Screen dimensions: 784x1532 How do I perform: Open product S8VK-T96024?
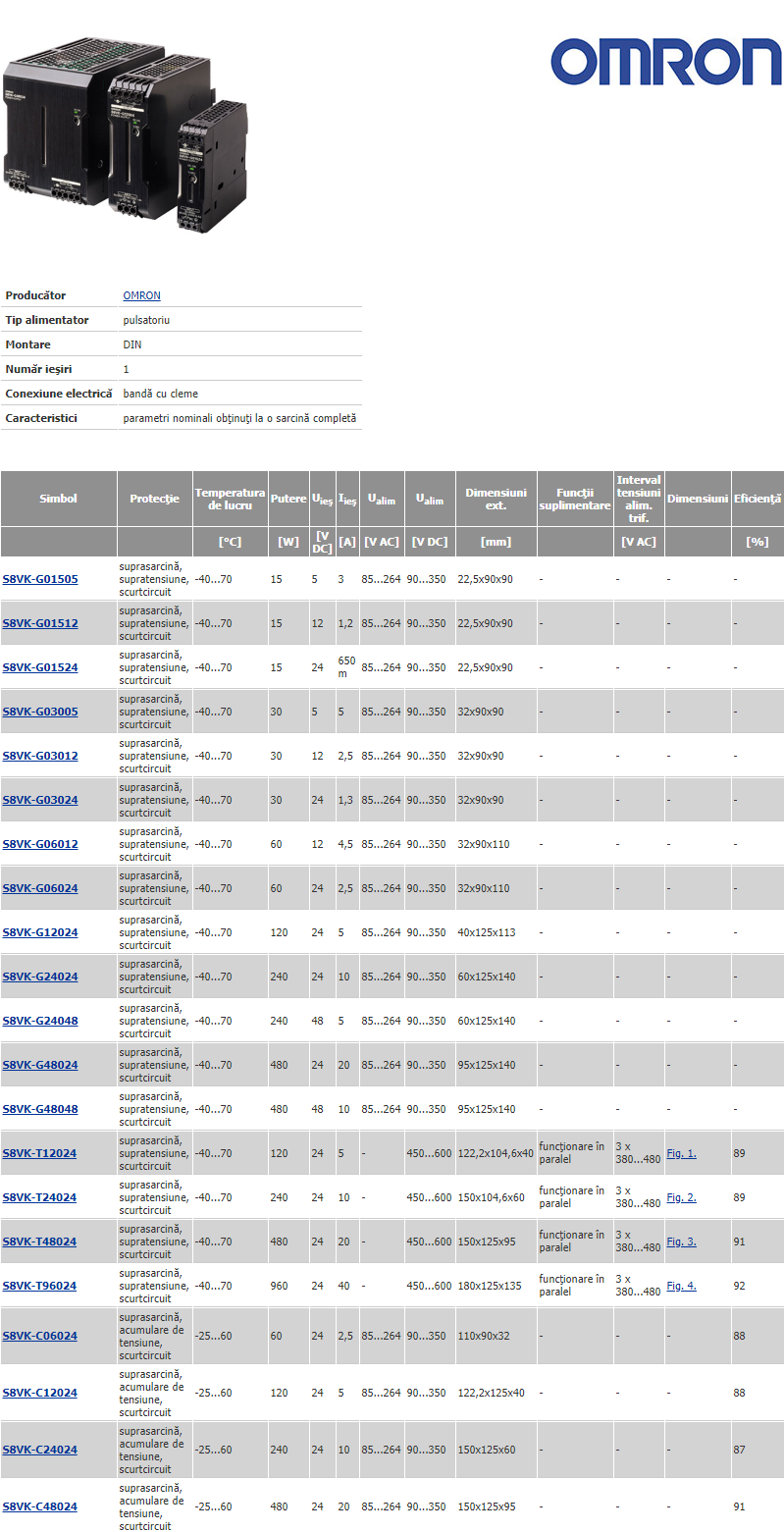coord(39,1286)
